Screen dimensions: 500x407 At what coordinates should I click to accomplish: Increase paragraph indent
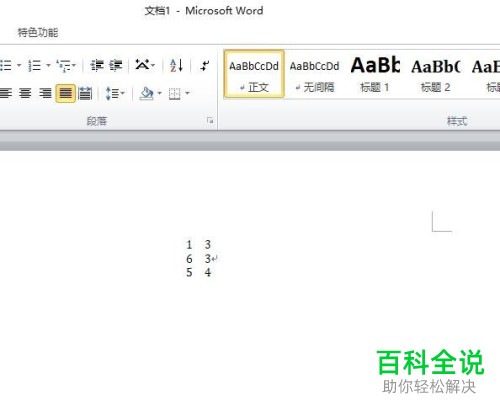tap(116, 65)
